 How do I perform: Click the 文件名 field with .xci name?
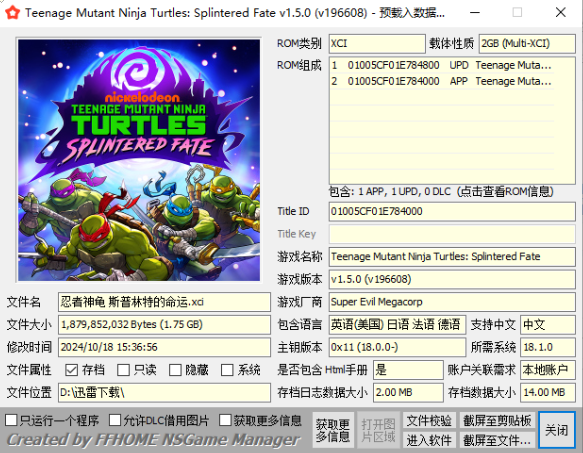click(164, 302)
